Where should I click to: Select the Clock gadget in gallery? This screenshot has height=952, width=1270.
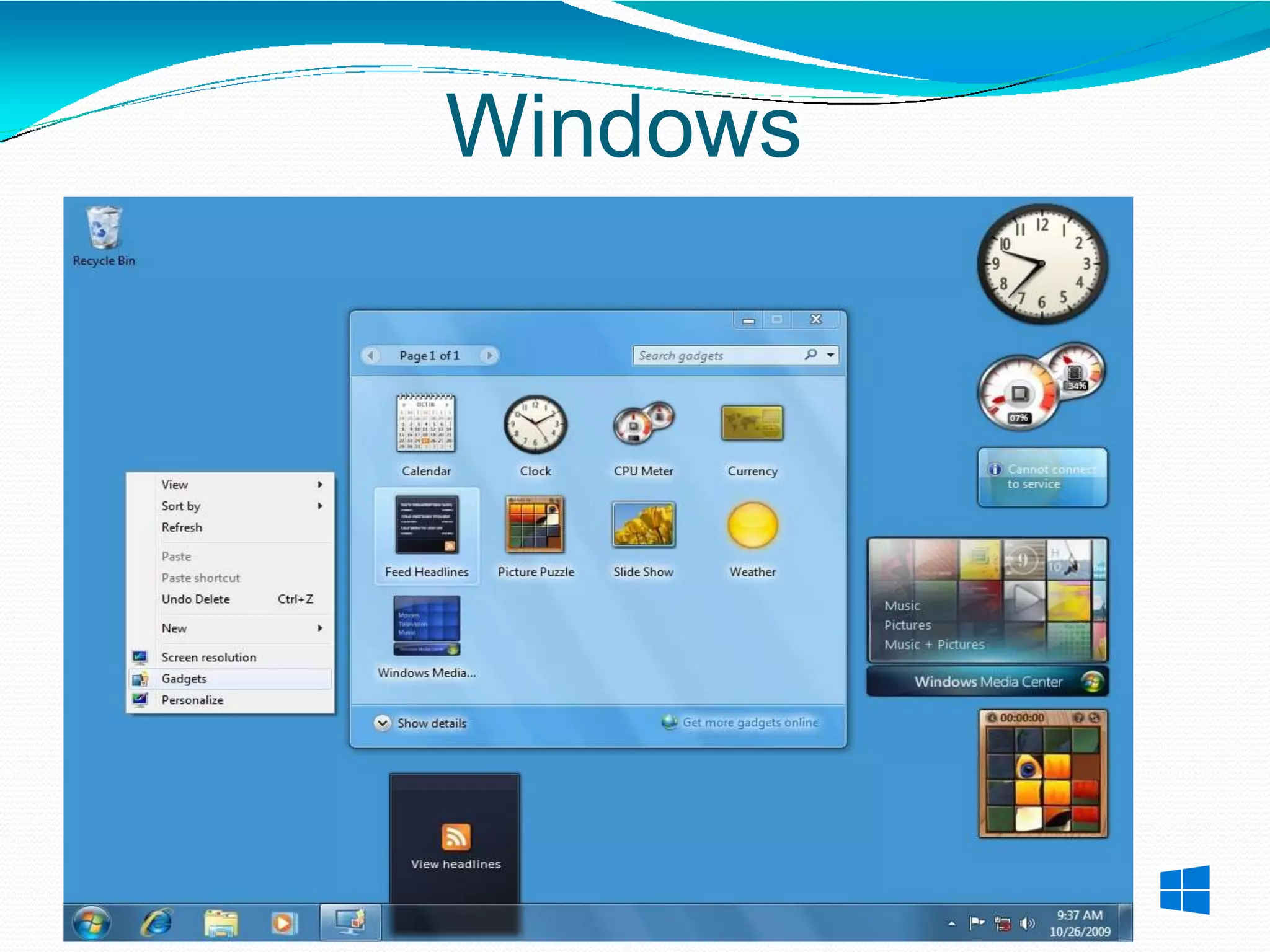535,425
